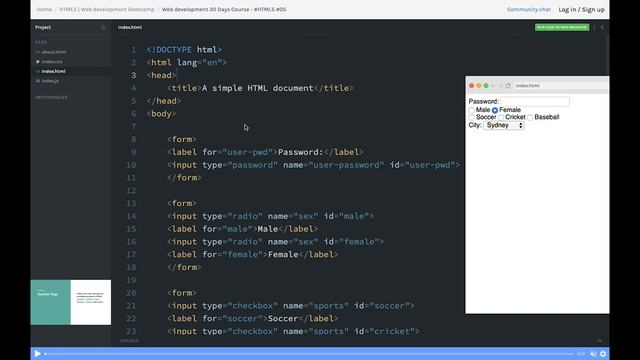Screen dimensions: 640x360
Task: Open Community chat link
Action: pos(529,9)
